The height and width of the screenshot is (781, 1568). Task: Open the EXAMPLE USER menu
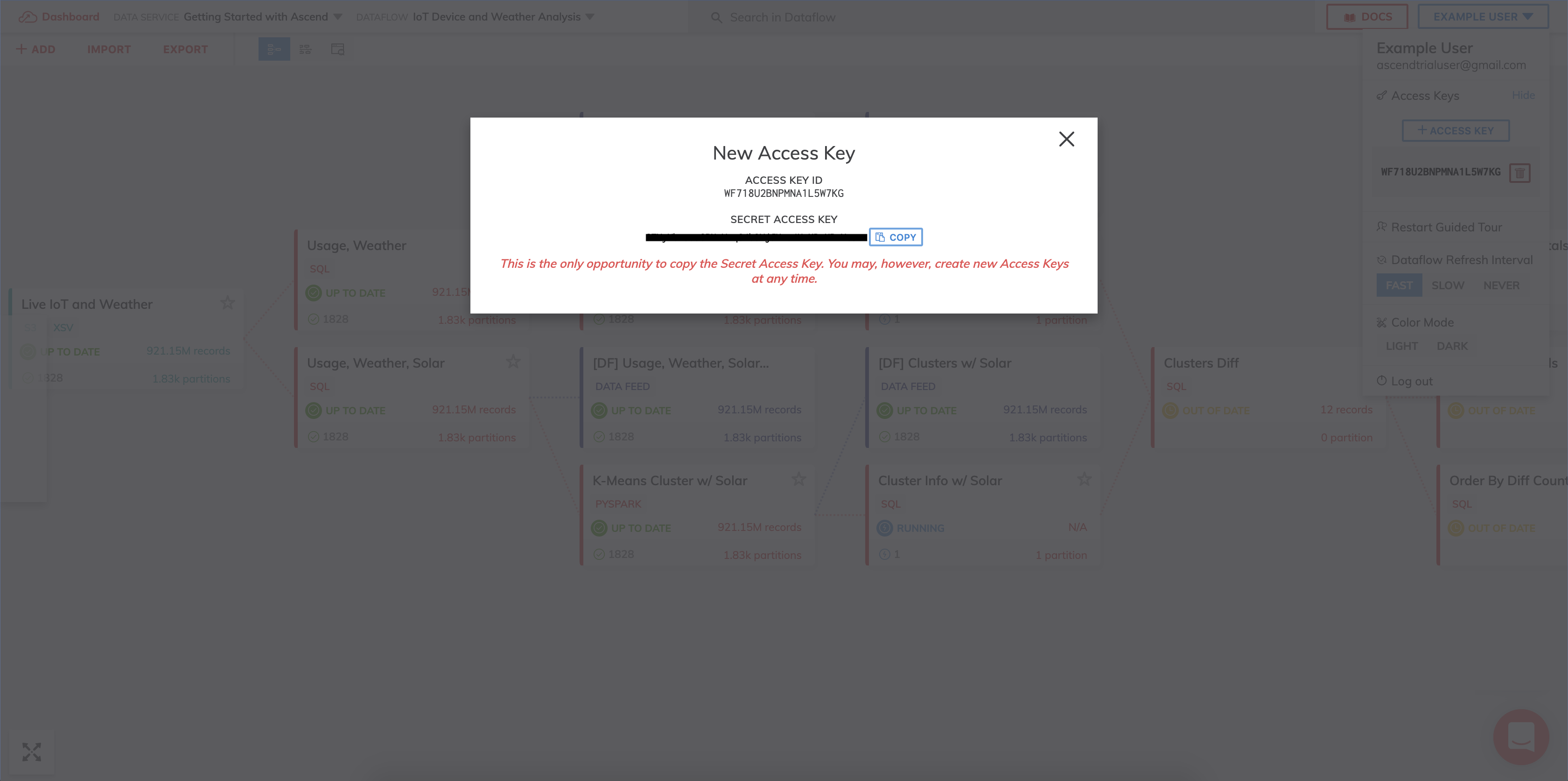(x=1483, y=17)
